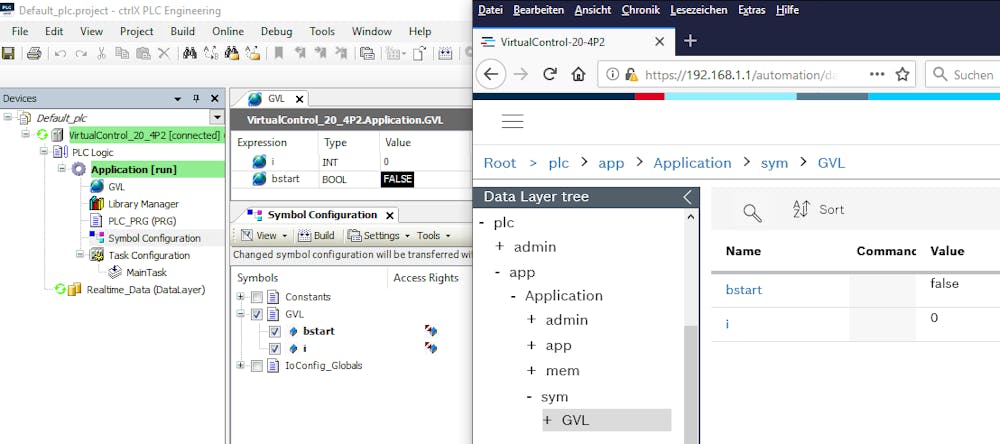Click the Build button in Symbol Configuration
Viewport: 1000px width, 444px height.
coord(318,236)
